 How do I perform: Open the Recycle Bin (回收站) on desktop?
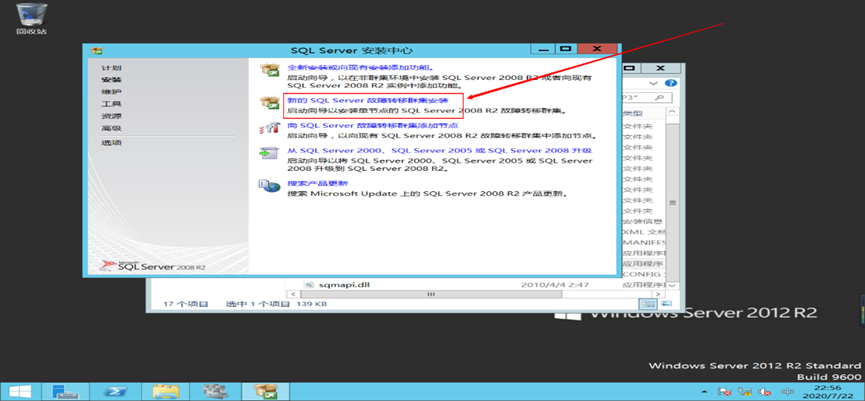(x=31, y=19)
